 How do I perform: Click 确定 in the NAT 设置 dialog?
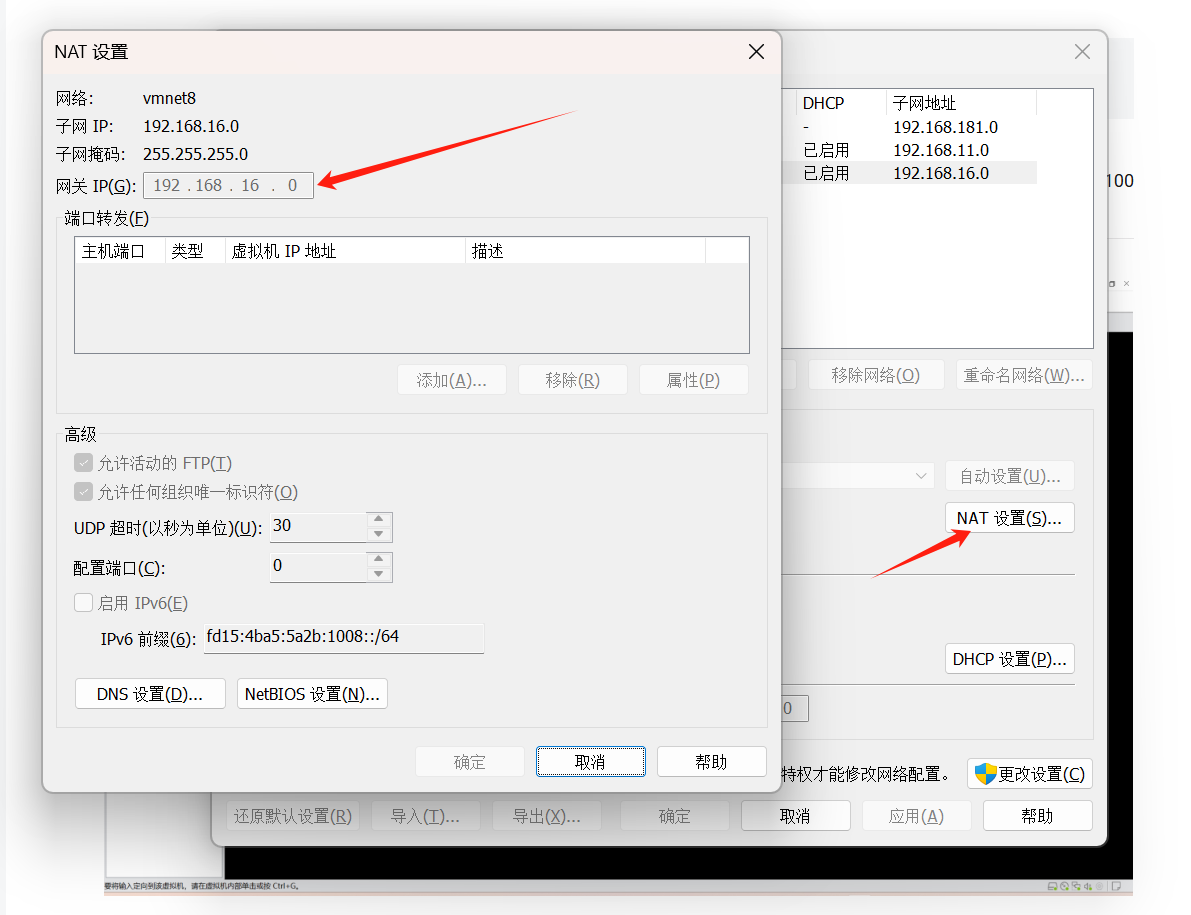[469, 762]
